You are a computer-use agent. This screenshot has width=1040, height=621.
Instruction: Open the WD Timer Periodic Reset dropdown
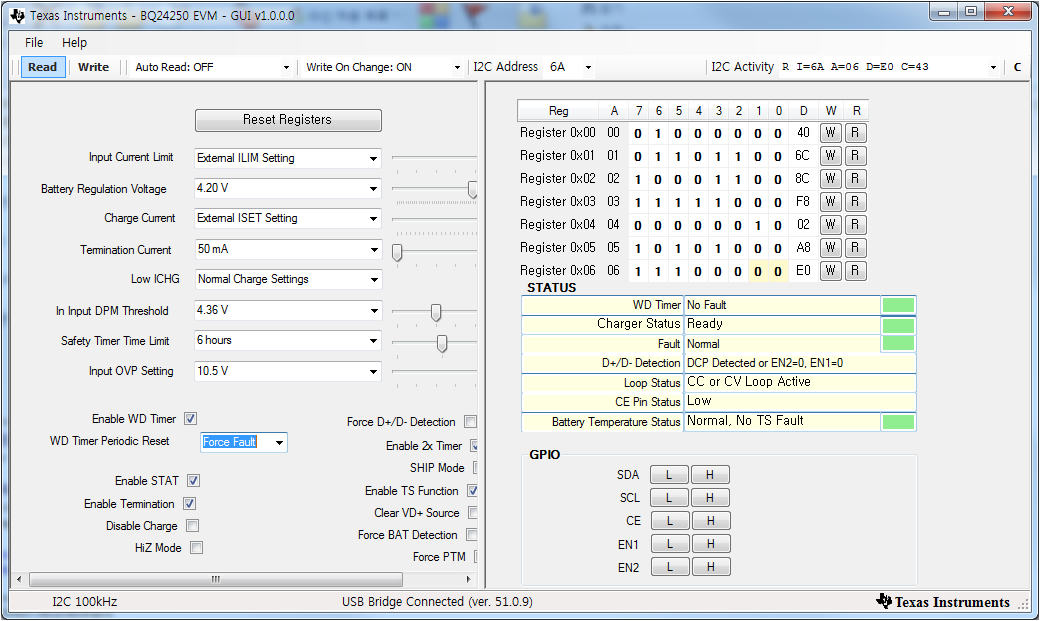coord(279,443)
